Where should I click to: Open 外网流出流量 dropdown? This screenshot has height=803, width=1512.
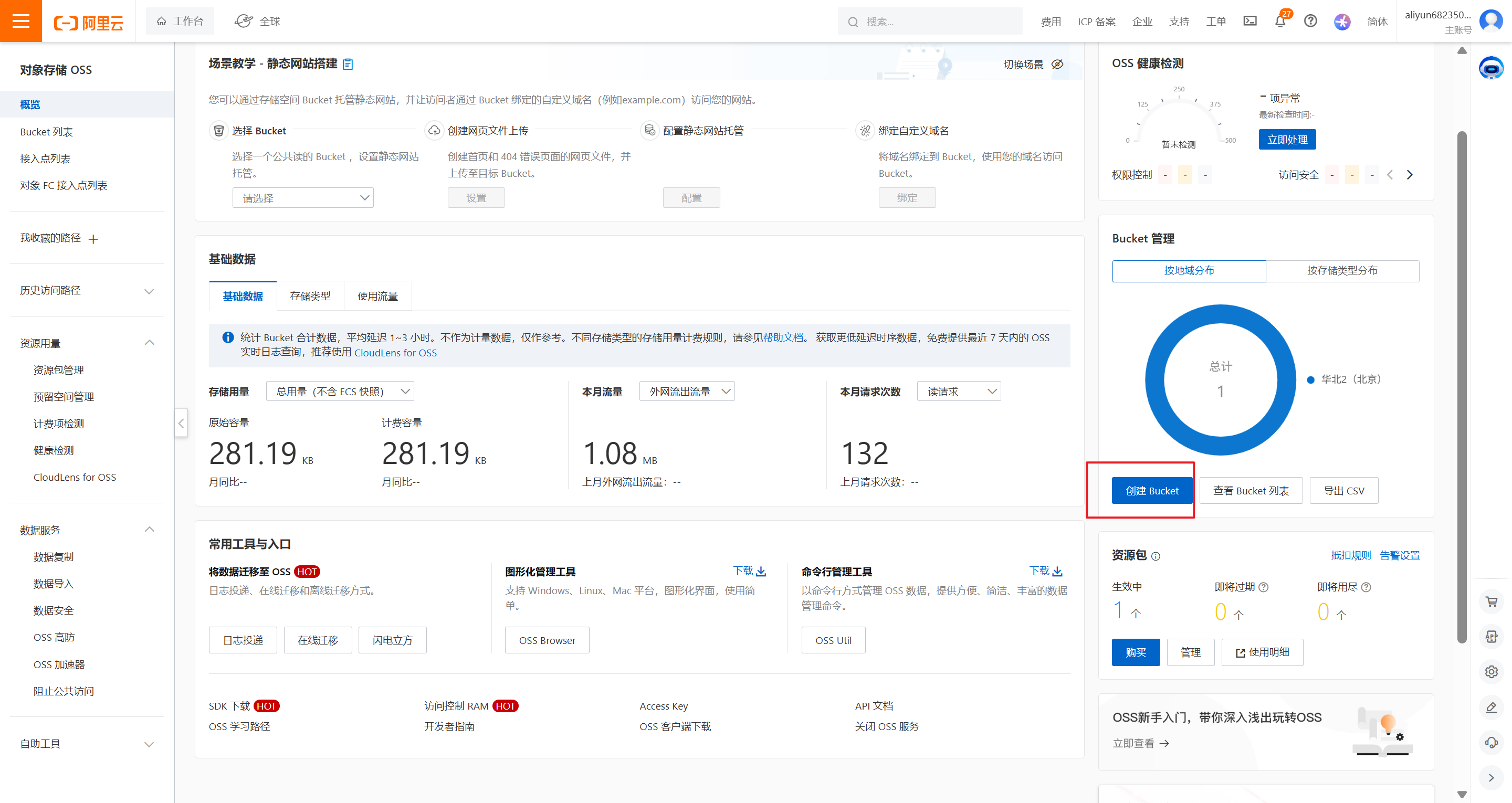(x=687, y=391)
